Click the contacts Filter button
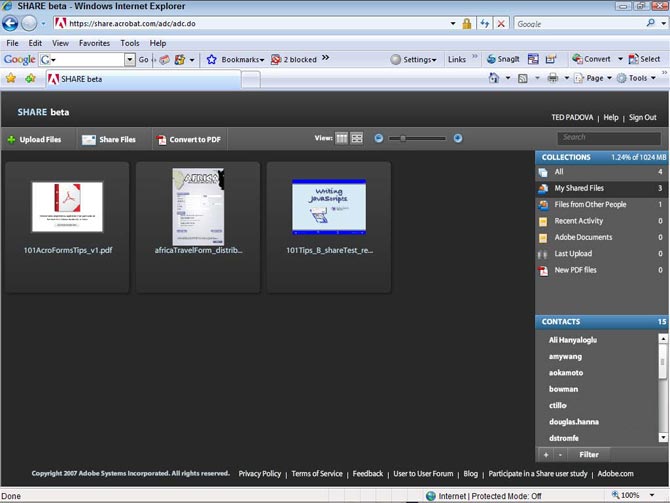The height and width of the screenshot is (503, 670). 589,454
